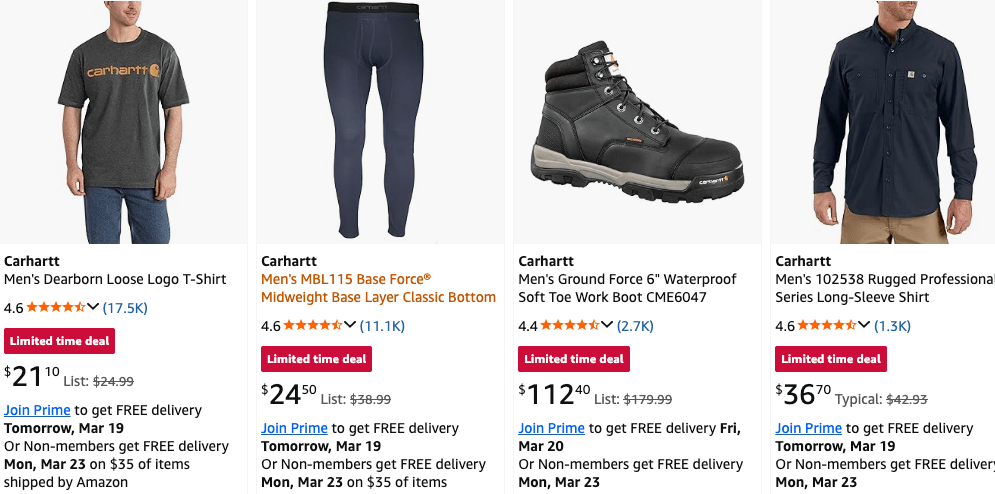This screenshot has width=995, height=494.
Task: Open the 11.1K reviews link
Action: pos(382,326)
